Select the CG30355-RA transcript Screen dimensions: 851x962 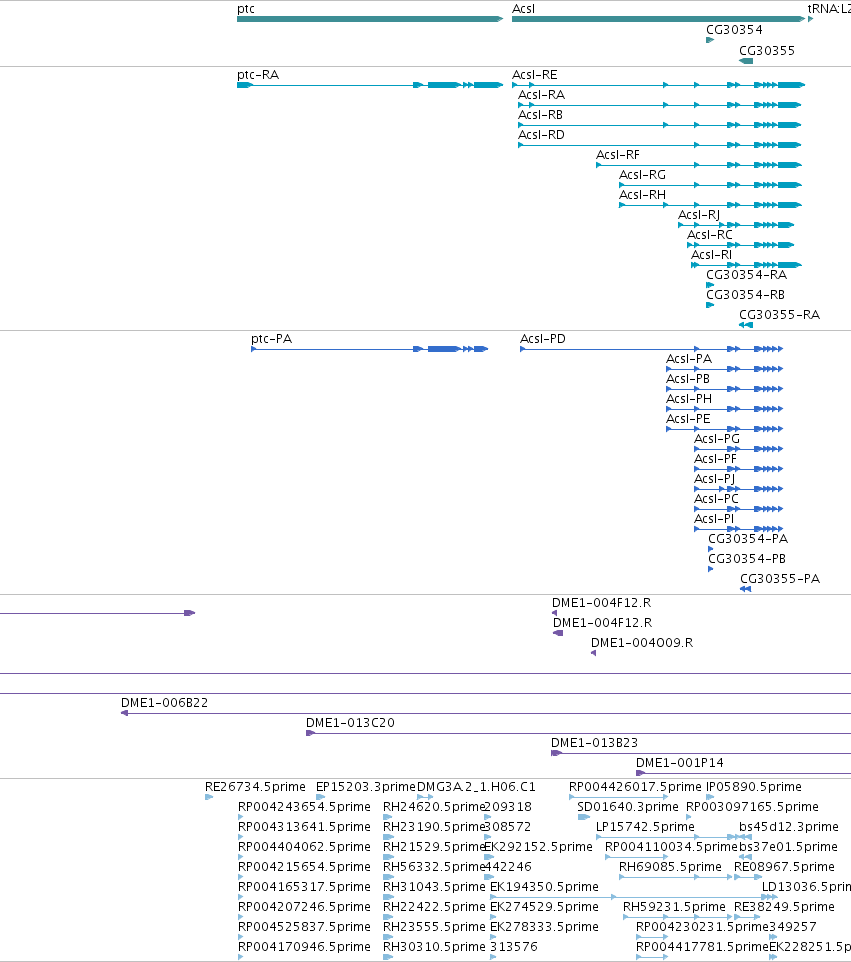point(746,325)
